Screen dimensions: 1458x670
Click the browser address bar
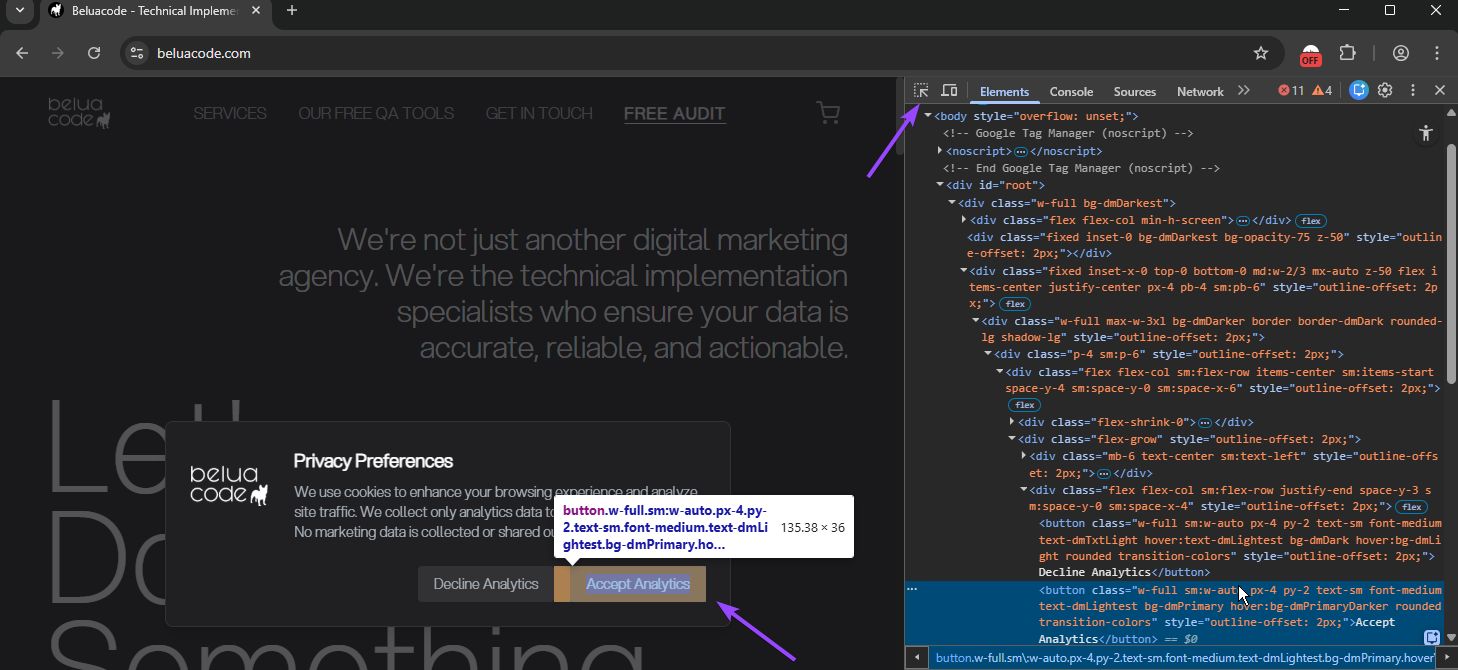(x=400, y=53)
